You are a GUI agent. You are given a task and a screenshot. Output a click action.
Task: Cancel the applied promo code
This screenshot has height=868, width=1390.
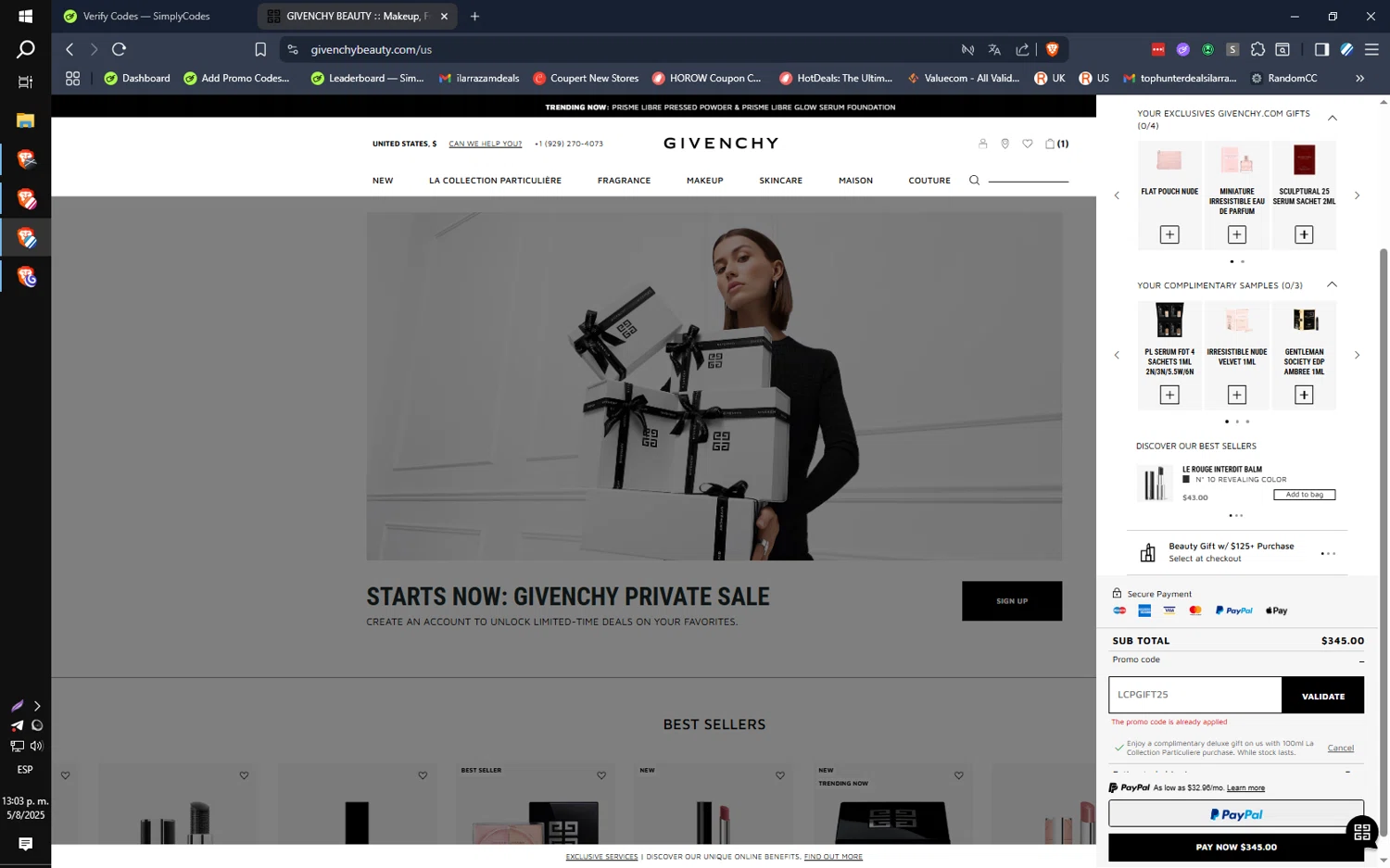(1340, 748)
